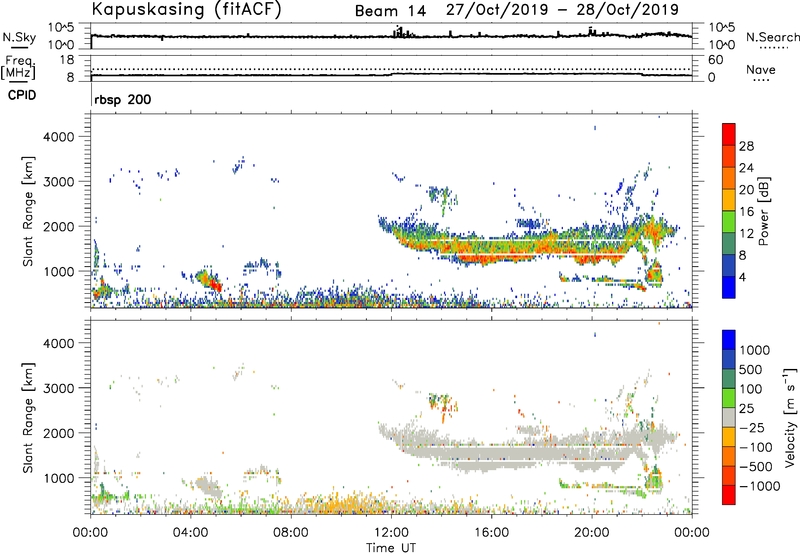Click the noise spike near 12:00 in the N.Sky trace
The width and height of the screenshot is (800, 554).
click(399, 32)
